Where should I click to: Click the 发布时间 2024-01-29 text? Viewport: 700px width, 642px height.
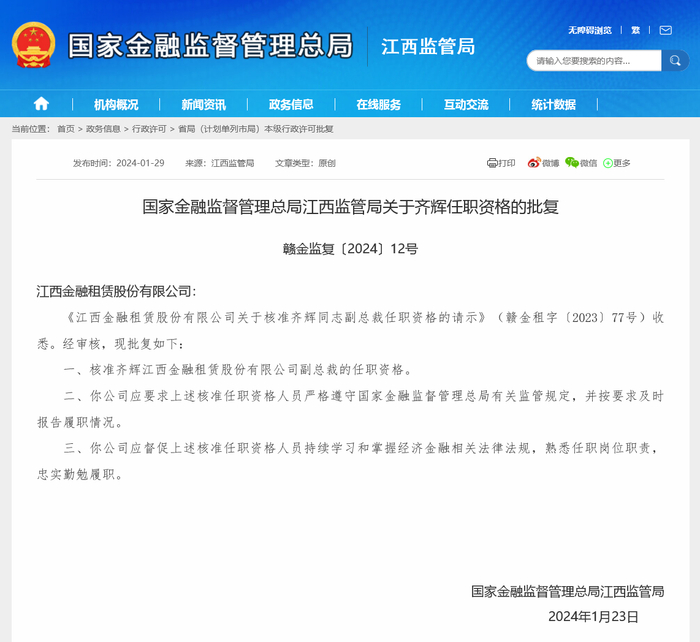point(119,163)
